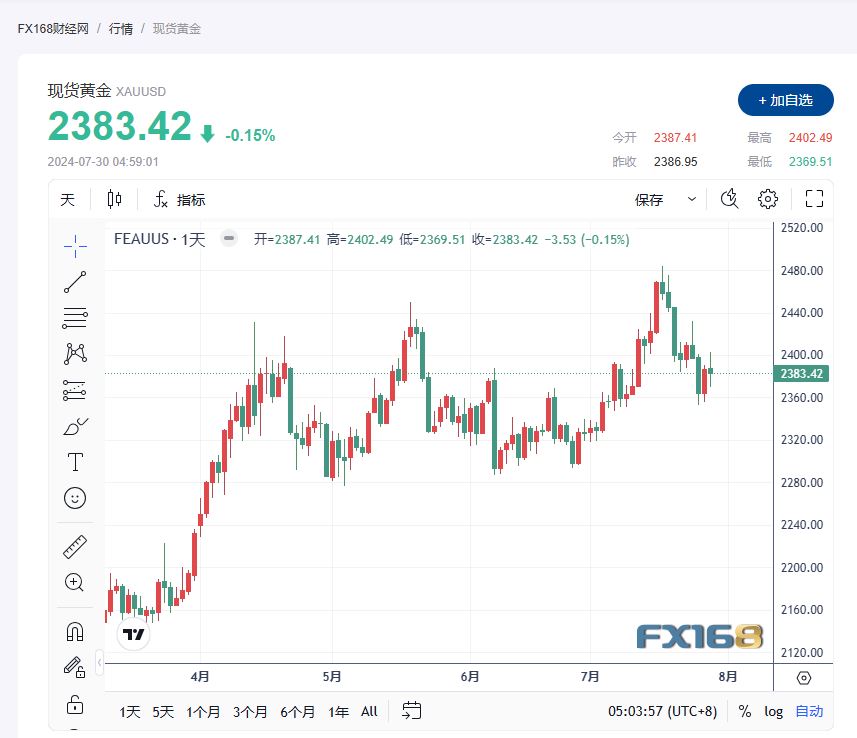Expand the 保存 dropdown arrow

[x=692, y=199]
